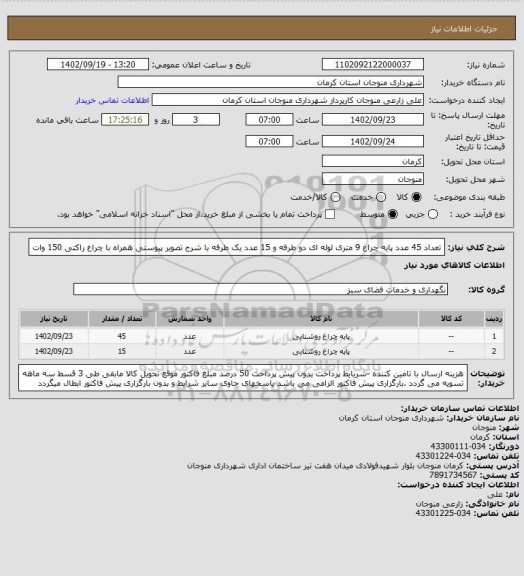Click the remaining time field 17:25:16
The height and width of the screenshot is (576, 524).
(125, 120)
